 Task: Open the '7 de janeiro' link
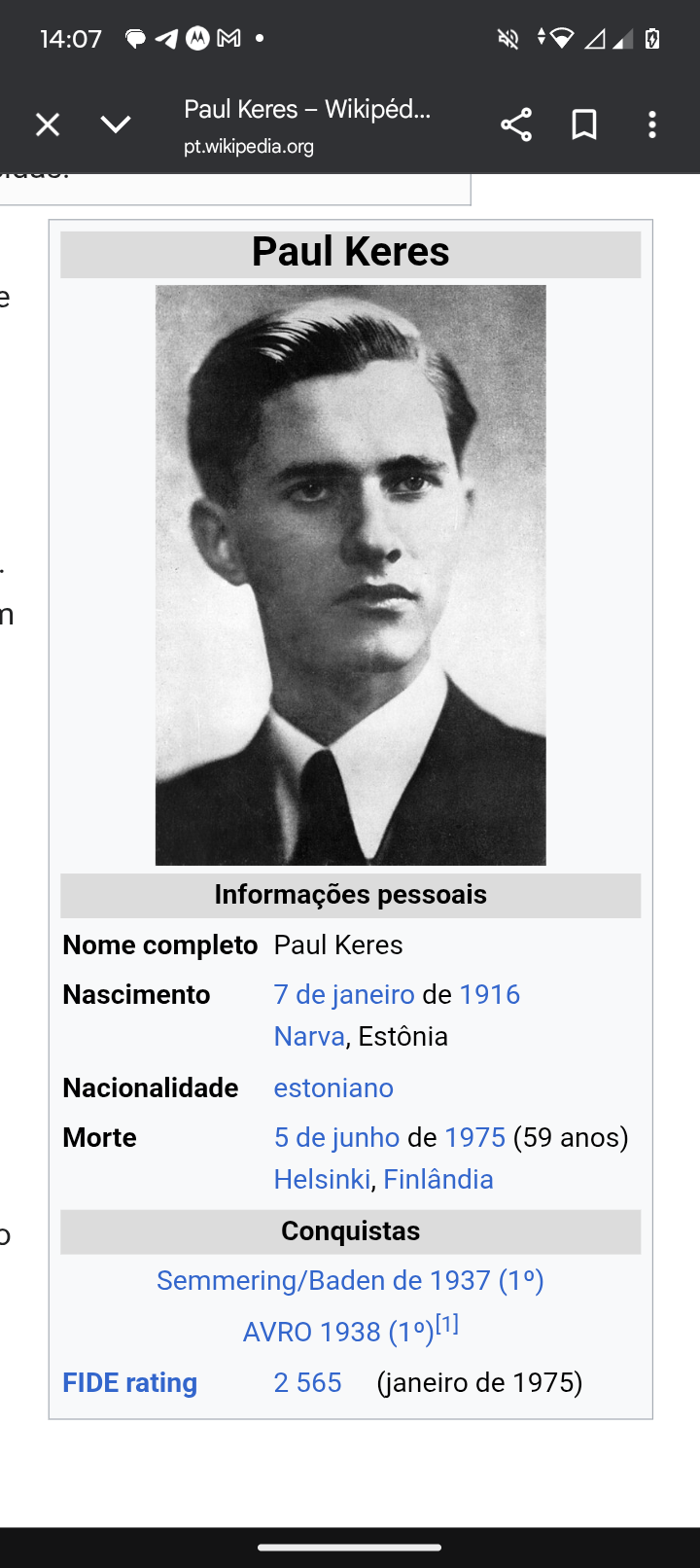coord(344,994)
